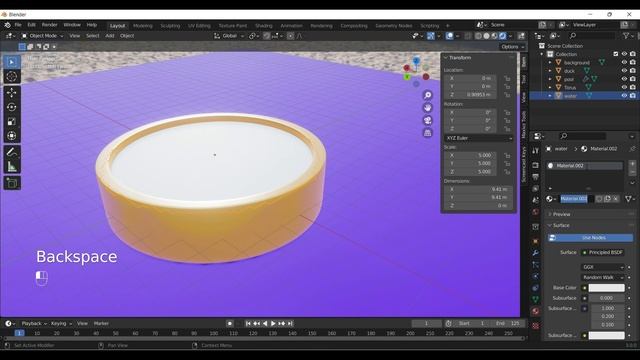This screenshot has height=360, width=640.
Task: Toggle auto keying record button
Action: [x=230, y=323]
